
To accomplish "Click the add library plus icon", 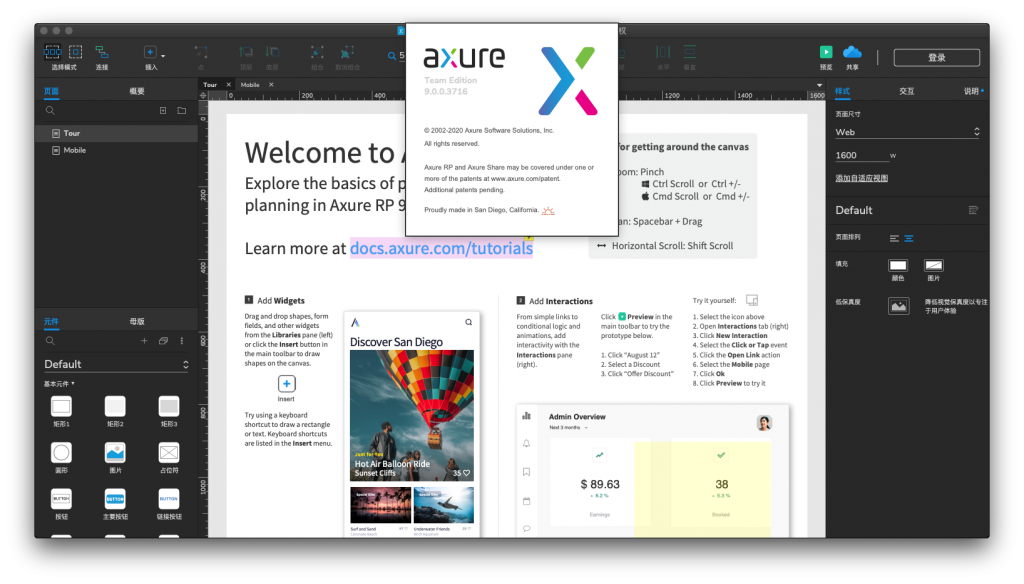I will (144, 341).
